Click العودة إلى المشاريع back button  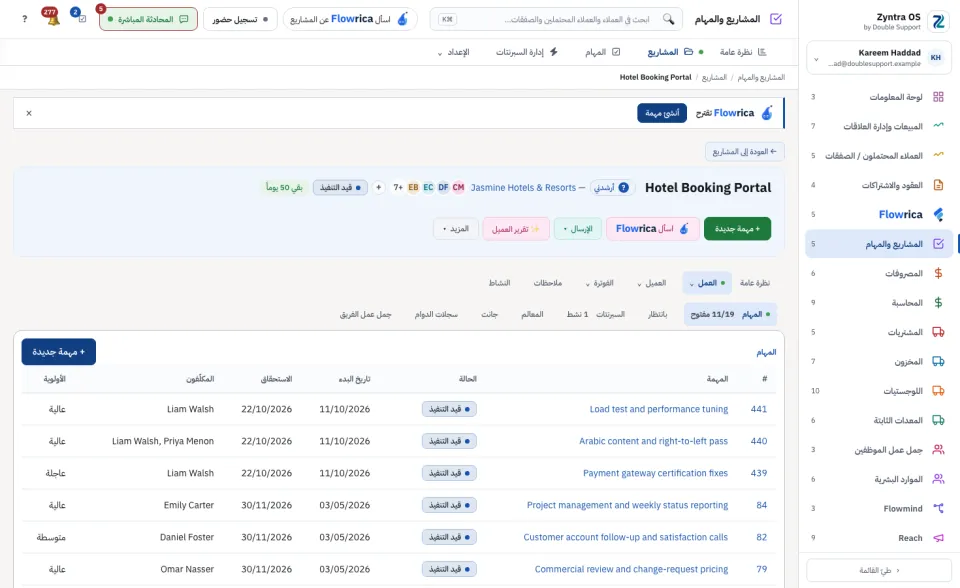point(744,151)
